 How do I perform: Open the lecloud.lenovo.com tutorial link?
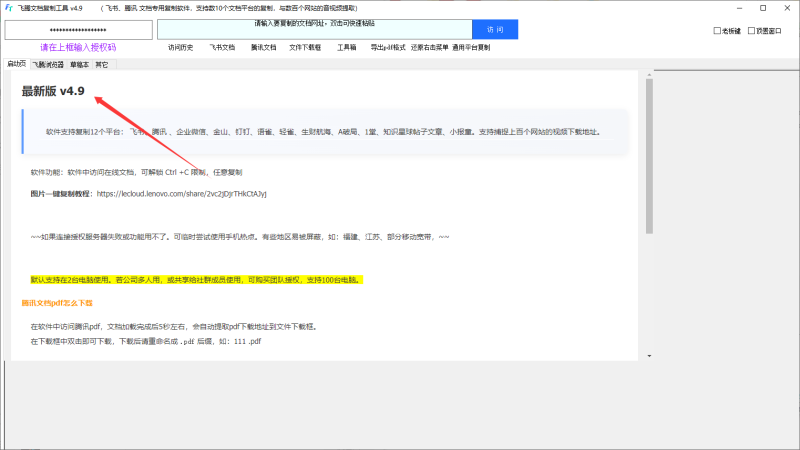tap(181, 193)
